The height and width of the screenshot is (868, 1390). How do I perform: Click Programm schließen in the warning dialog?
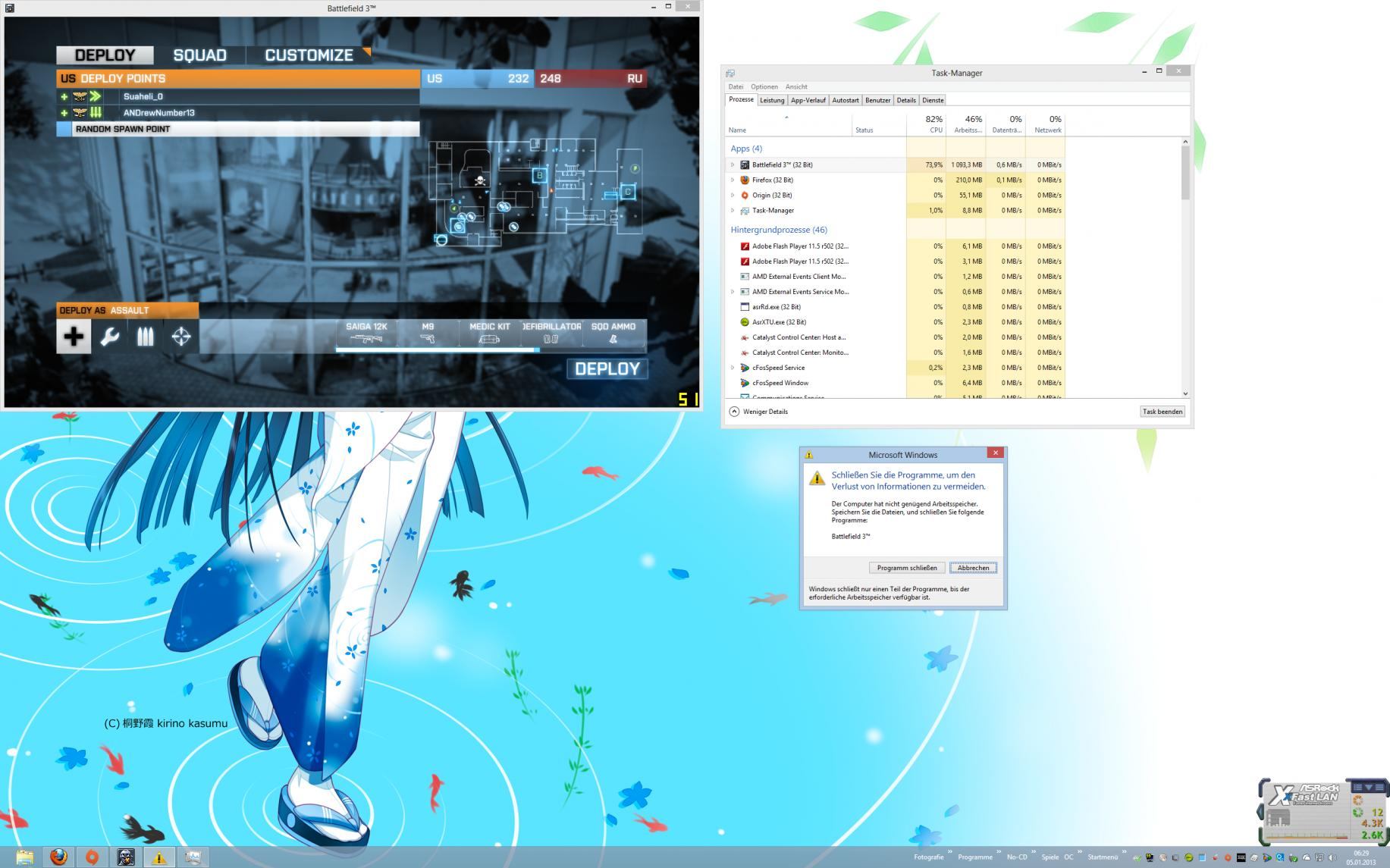pyautogui.click(x=907, y=568)
